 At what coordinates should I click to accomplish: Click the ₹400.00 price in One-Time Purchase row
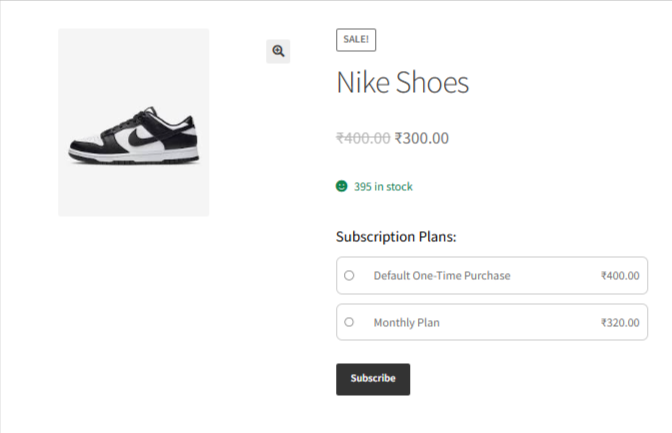point(619,276)
